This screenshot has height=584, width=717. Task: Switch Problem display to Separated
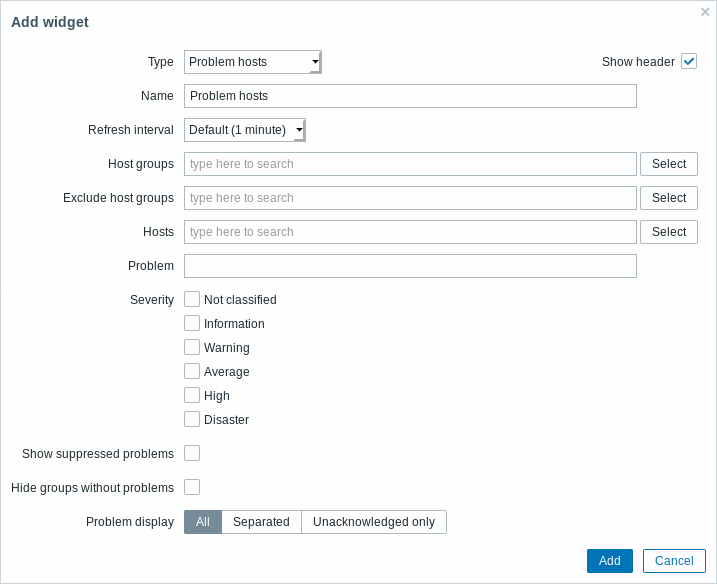261,522
